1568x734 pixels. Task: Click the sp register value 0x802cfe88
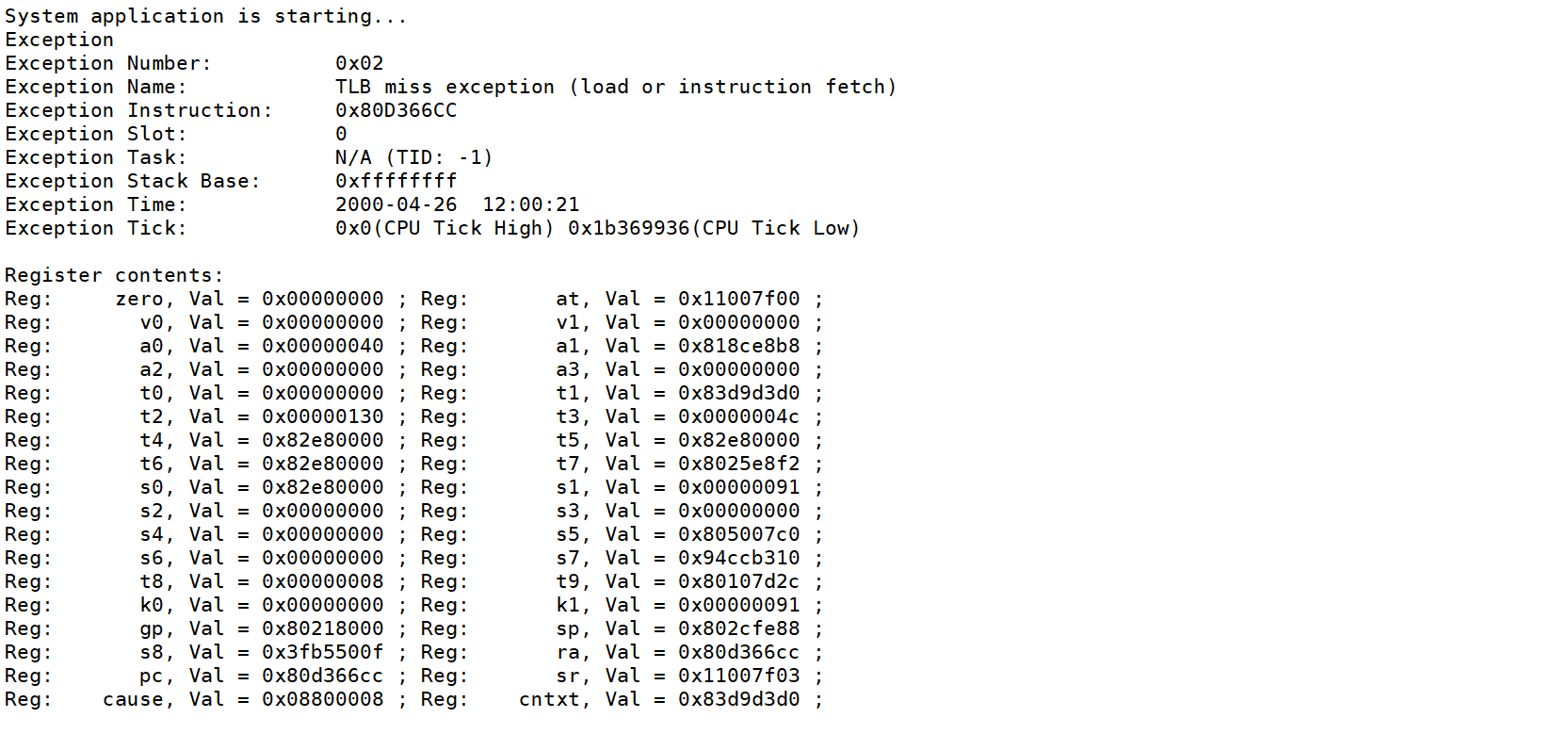coord(738,628)
